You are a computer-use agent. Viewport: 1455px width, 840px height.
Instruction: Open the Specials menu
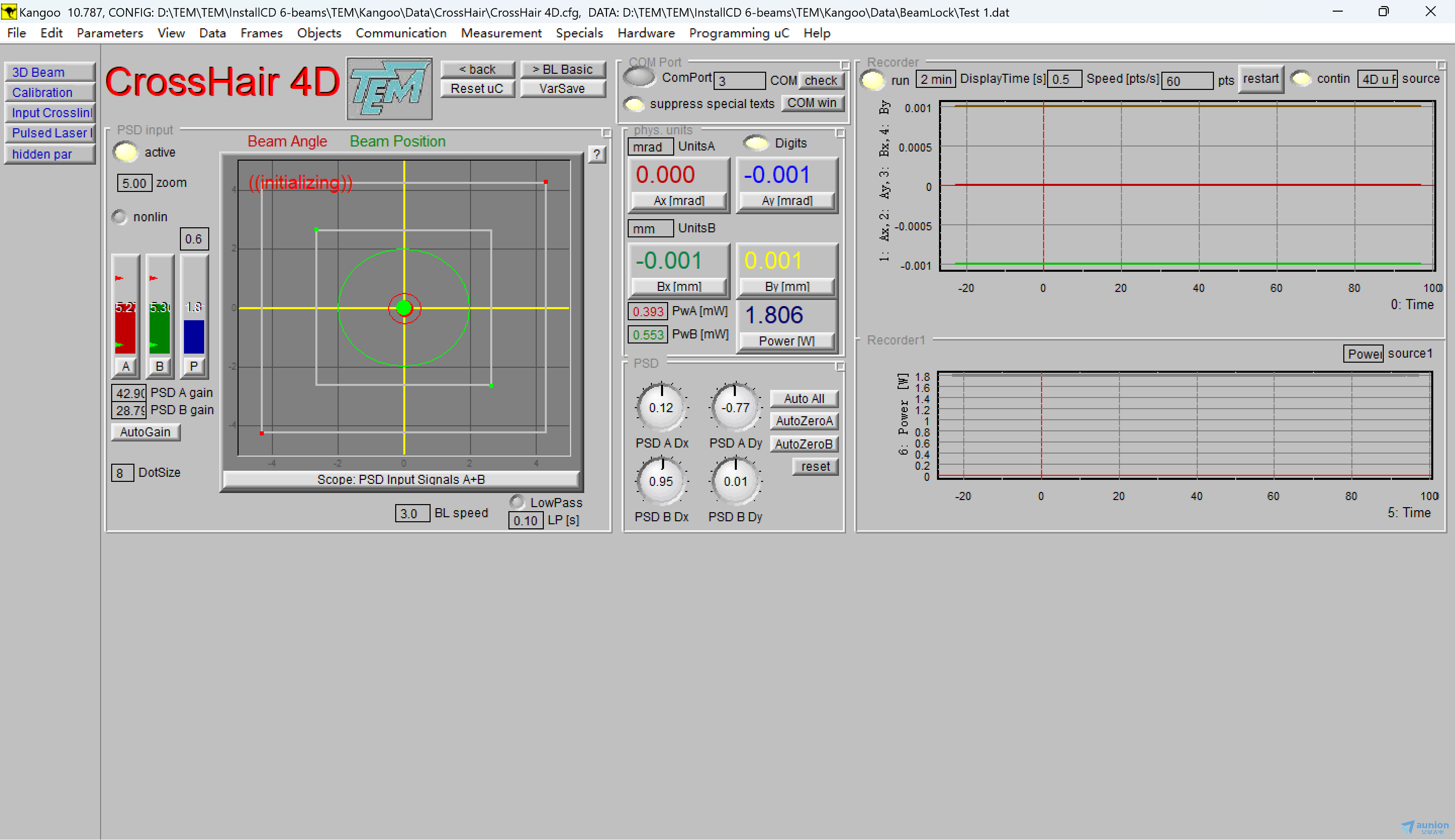coord(580,33)
